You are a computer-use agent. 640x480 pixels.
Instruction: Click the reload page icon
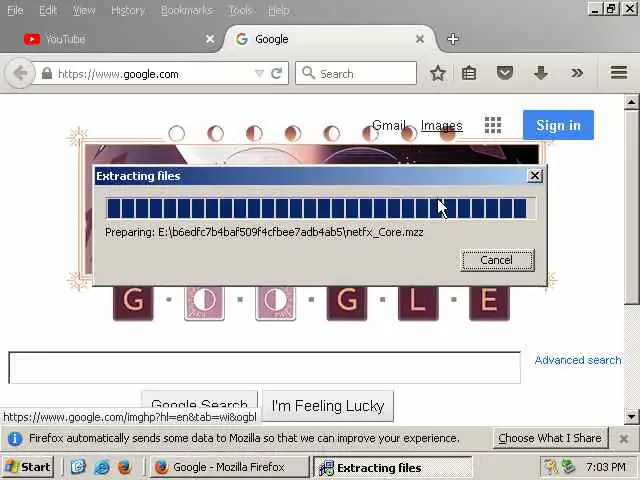pyautogui.click(x=277, y=73)
